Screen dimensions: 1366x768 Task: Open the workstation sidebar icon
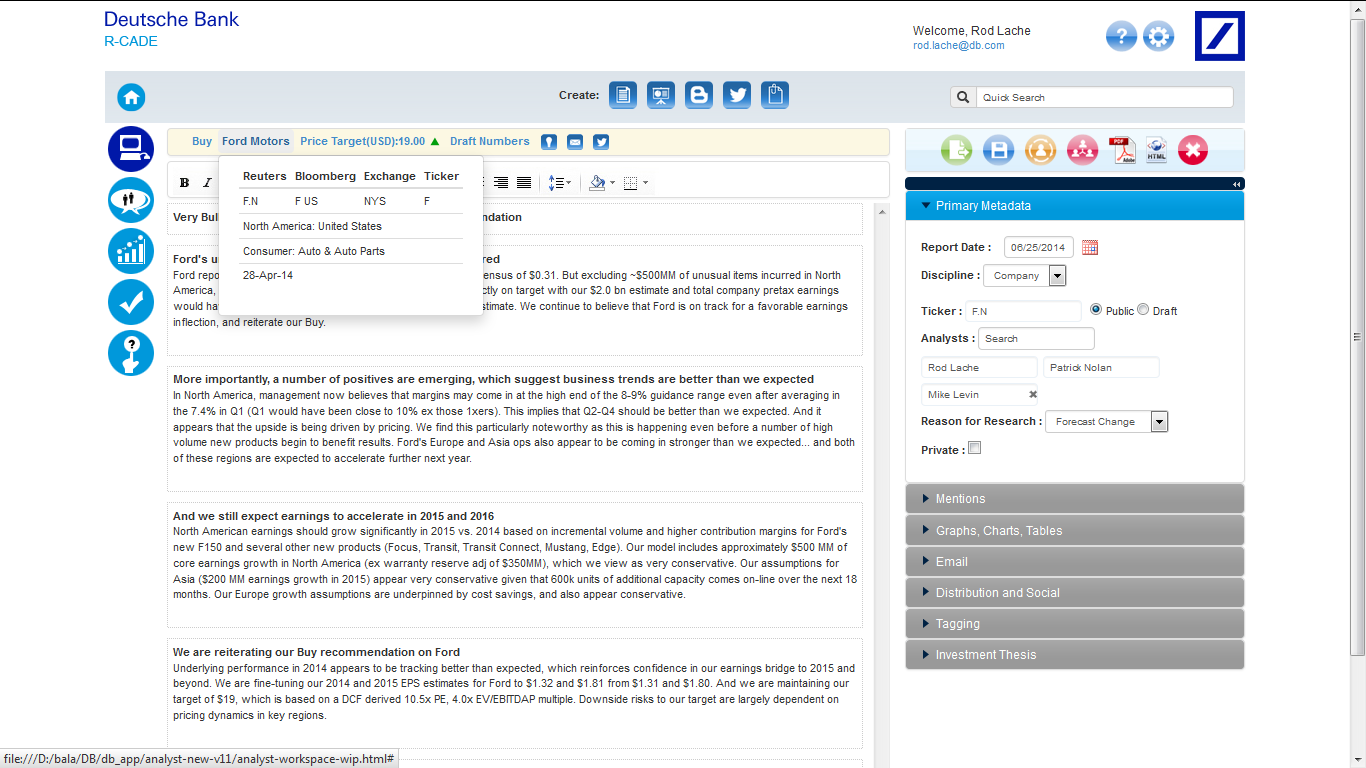(x=131, y=149)
